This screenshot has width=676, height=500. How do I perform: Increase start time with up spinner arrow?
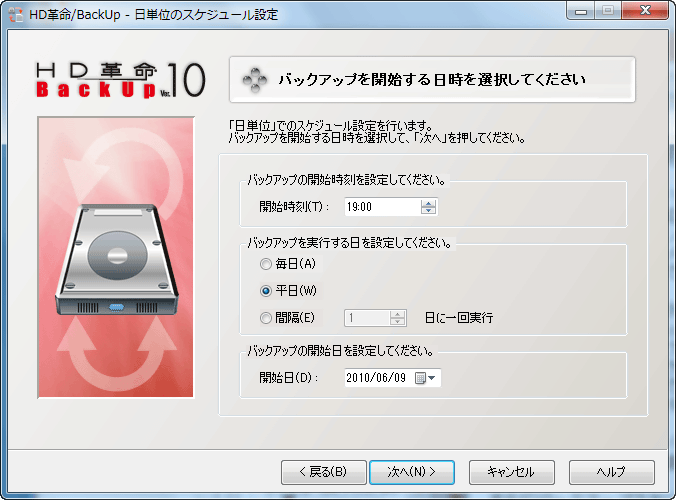pyautogui.click(x=428, y=203)
